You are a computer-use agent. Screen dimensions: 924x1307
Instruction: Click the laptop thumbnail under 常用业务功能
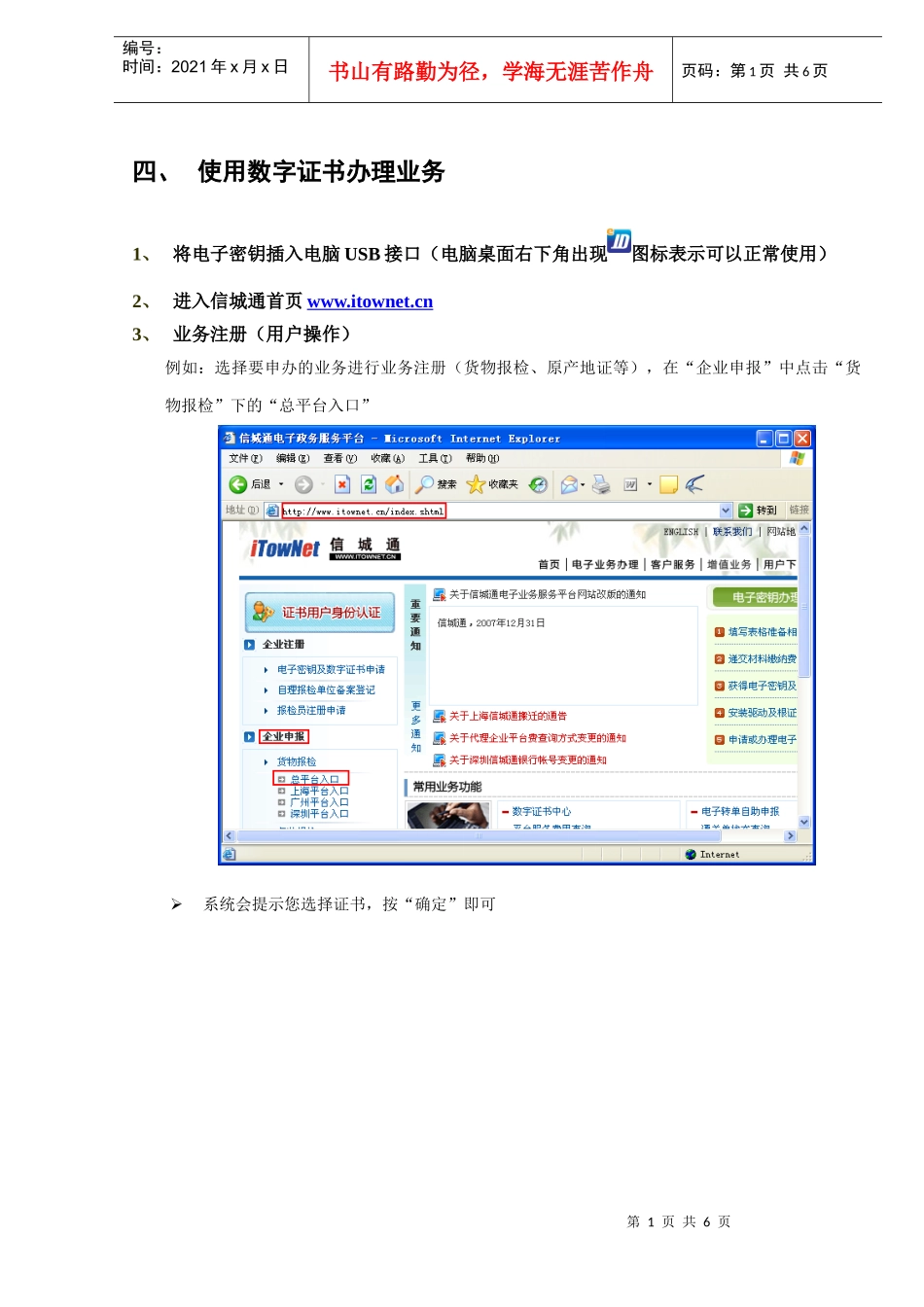(448, 816)
